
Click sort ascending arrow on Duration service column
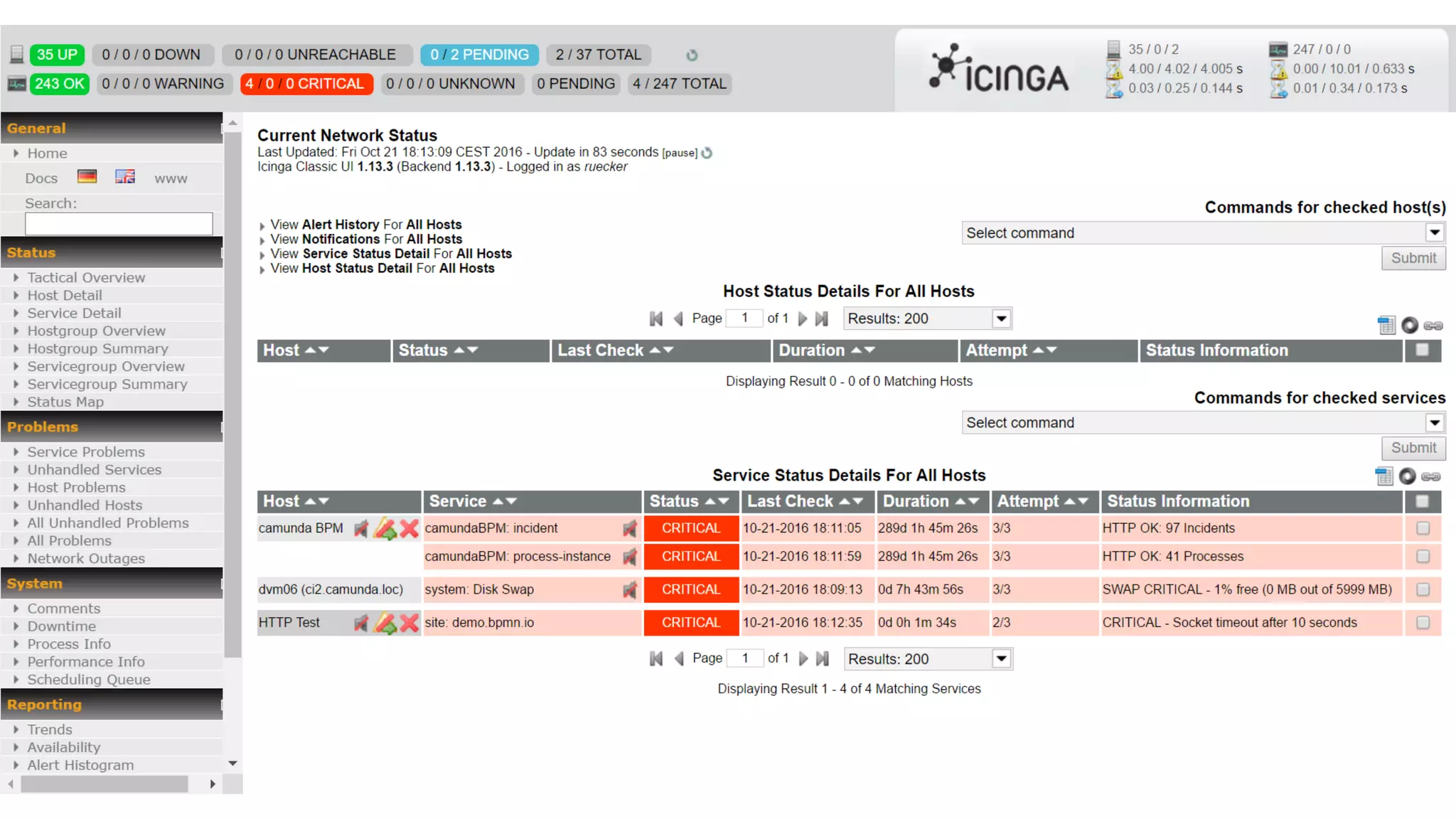tap(961, 501)
